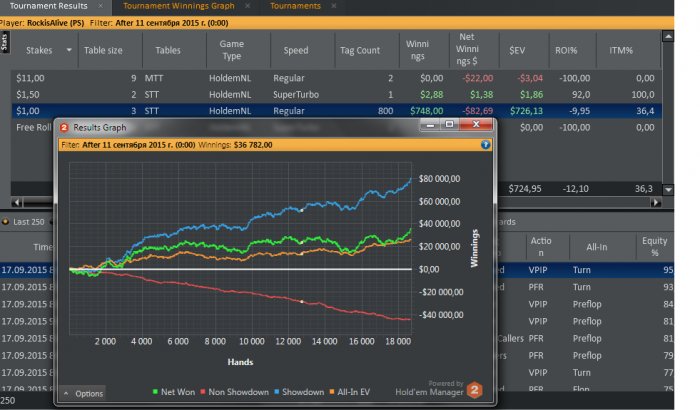Select the $11,00 MTT row

[336, 78]
